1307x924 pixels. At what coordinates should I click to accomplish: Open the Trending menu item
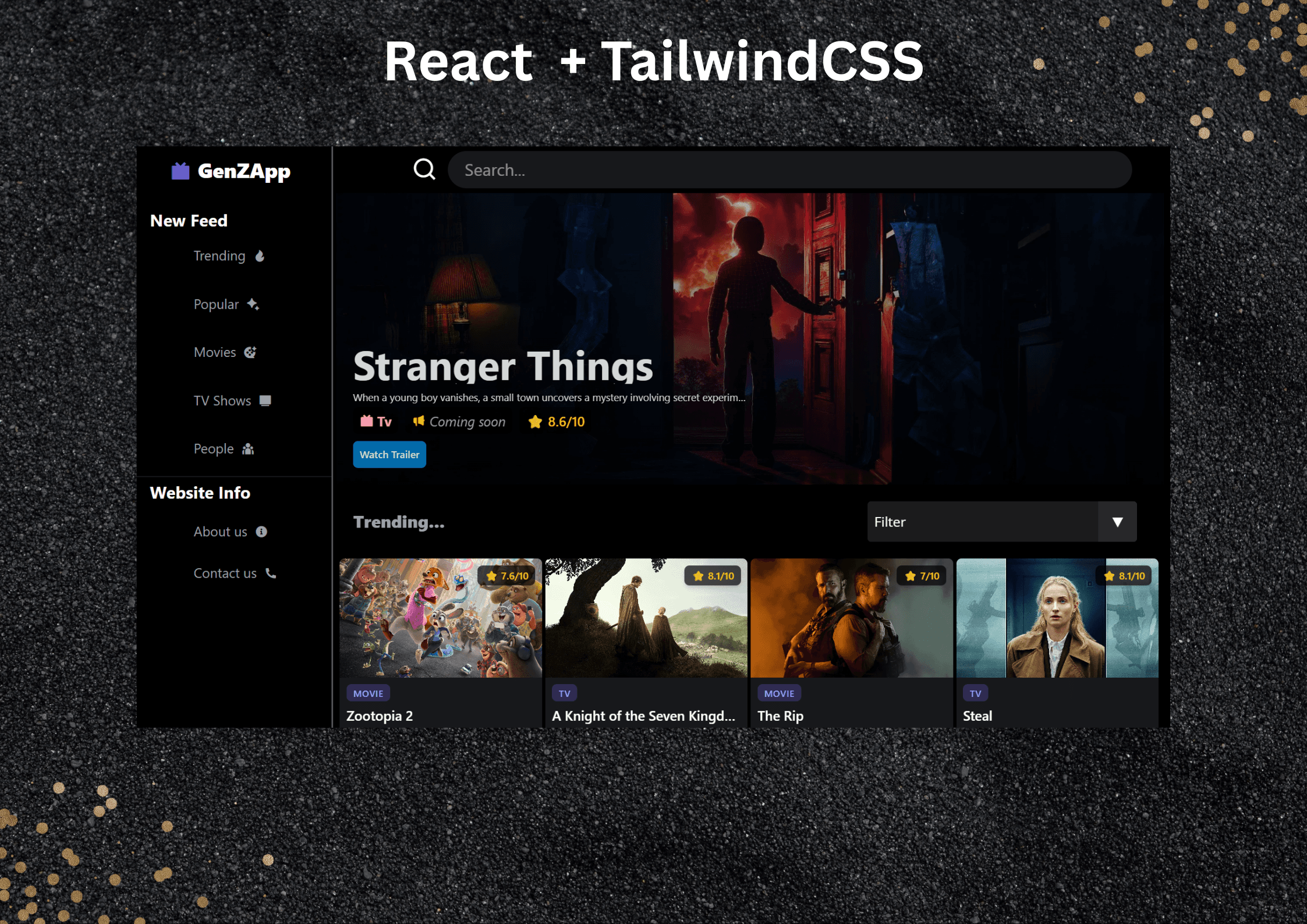[219, 256]
